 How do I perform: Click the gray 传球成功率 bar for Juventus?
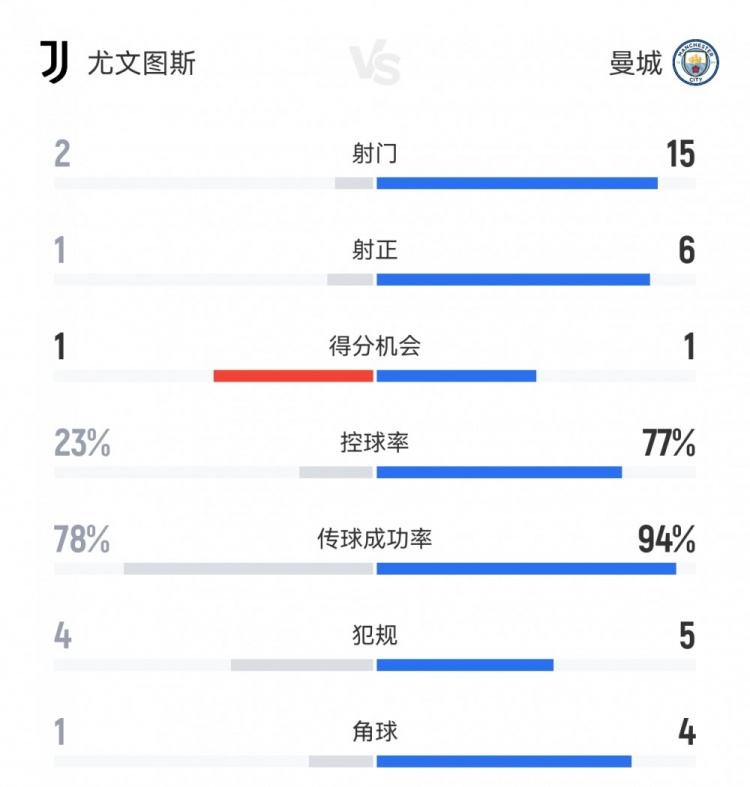(x=248, y=569)
